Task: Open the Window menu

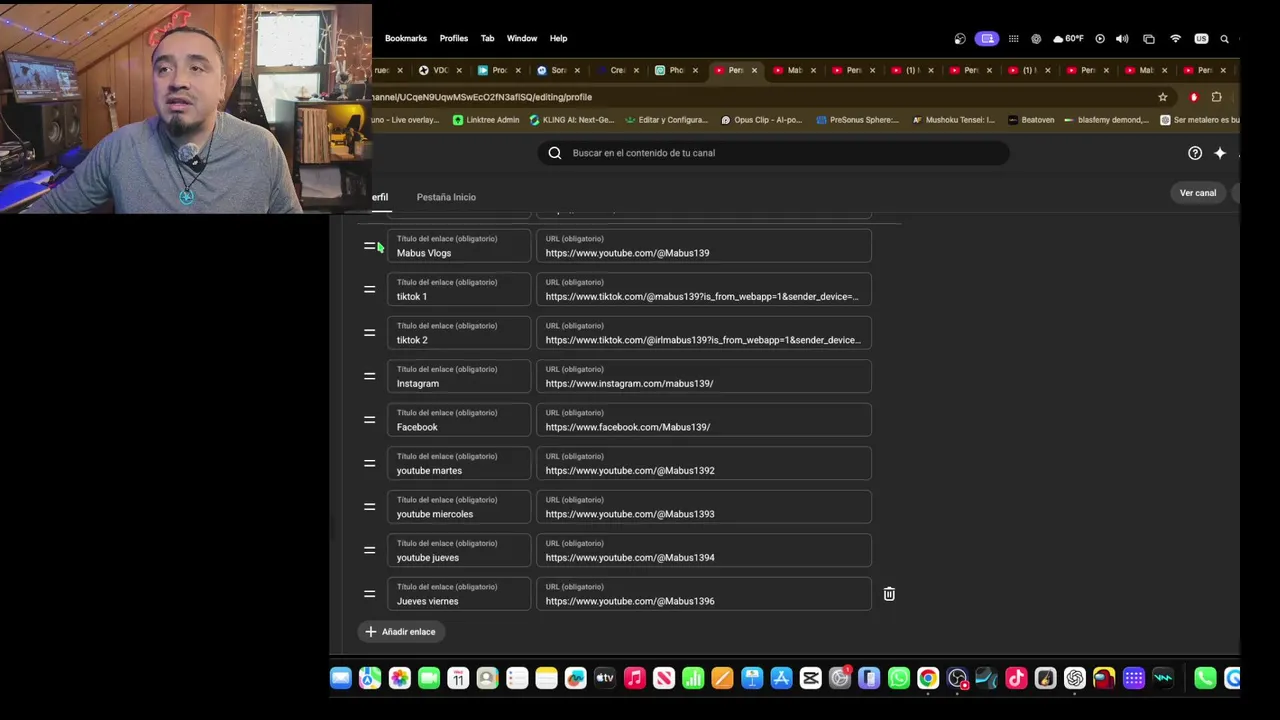Action: tap(522, 38)
